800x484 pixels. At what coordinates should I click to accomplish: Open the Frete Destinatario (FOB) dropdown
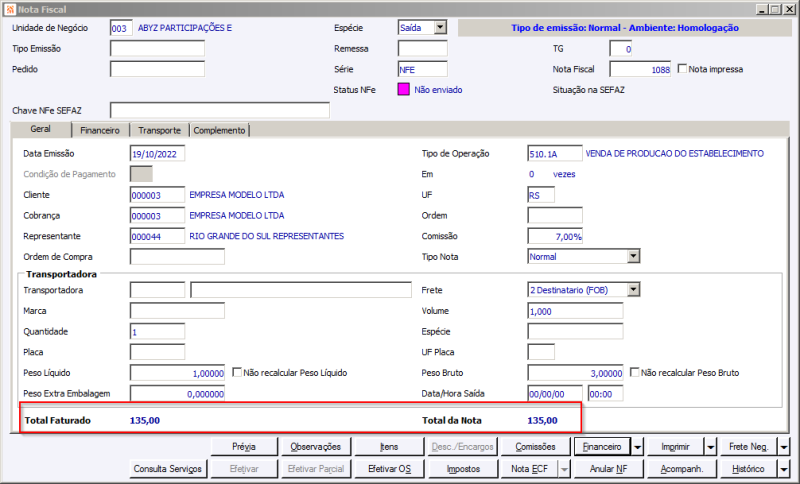[x=633, y=290]
